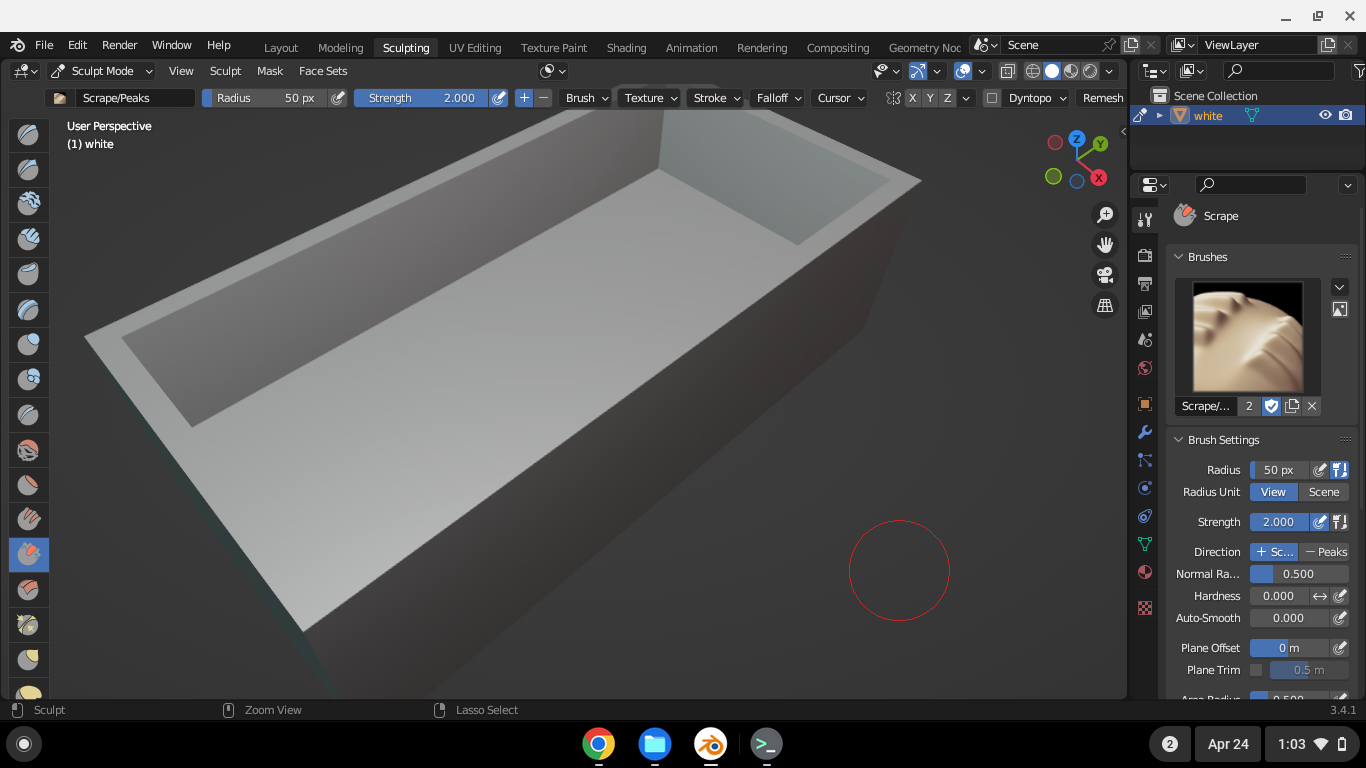Open Modifiers tab with the wrench icon

pyautogui.click(x=1145, y=432)
